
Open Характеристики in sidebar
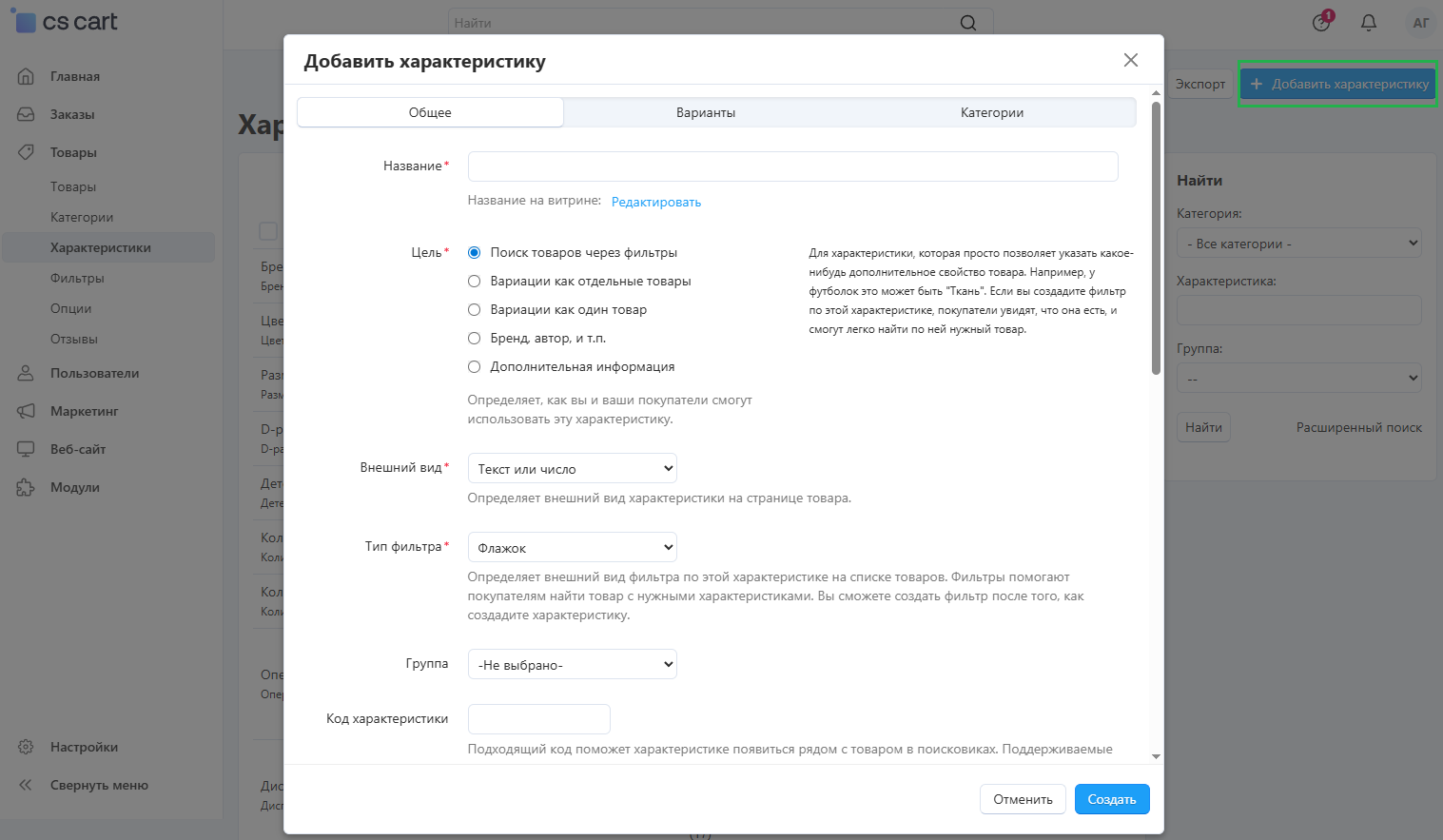coord(101,247)
